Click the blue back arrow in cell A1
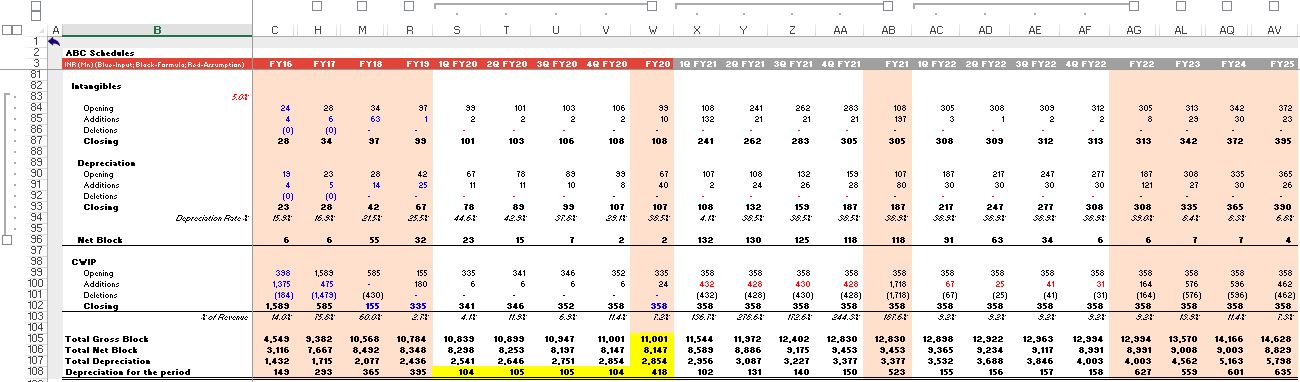This screenshot has width=1300, height=382. (54, 42)
